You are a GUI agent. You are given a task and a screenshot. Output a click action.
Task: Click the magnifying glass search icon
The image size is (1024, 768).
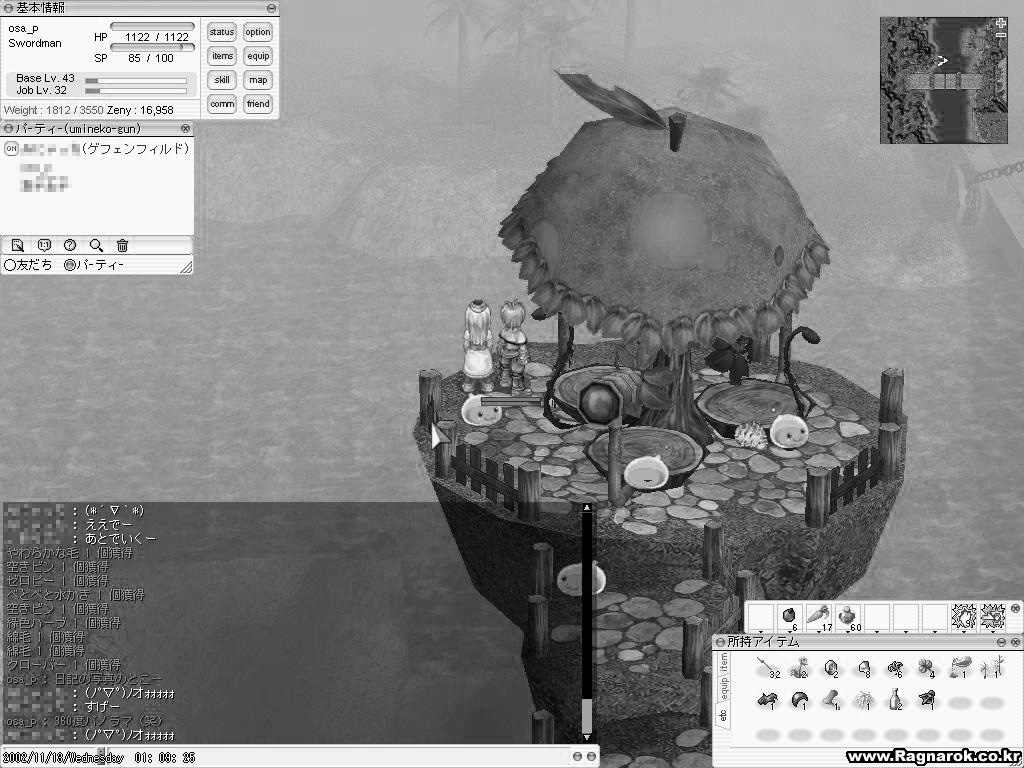[x=96, y=246]
